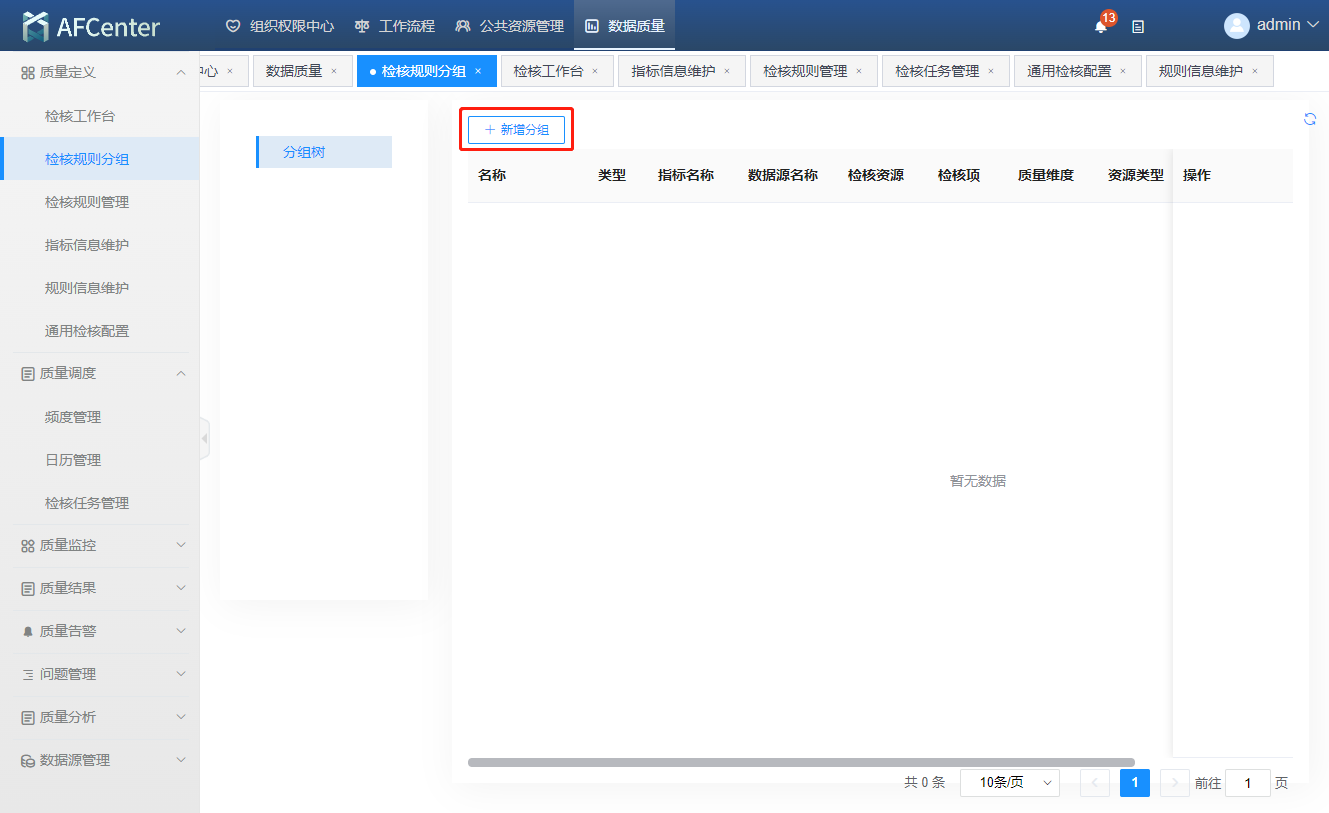Open 检核规则管理 in the sidebar
Screen dimensions: 1329x813
[x=87, y=202]
